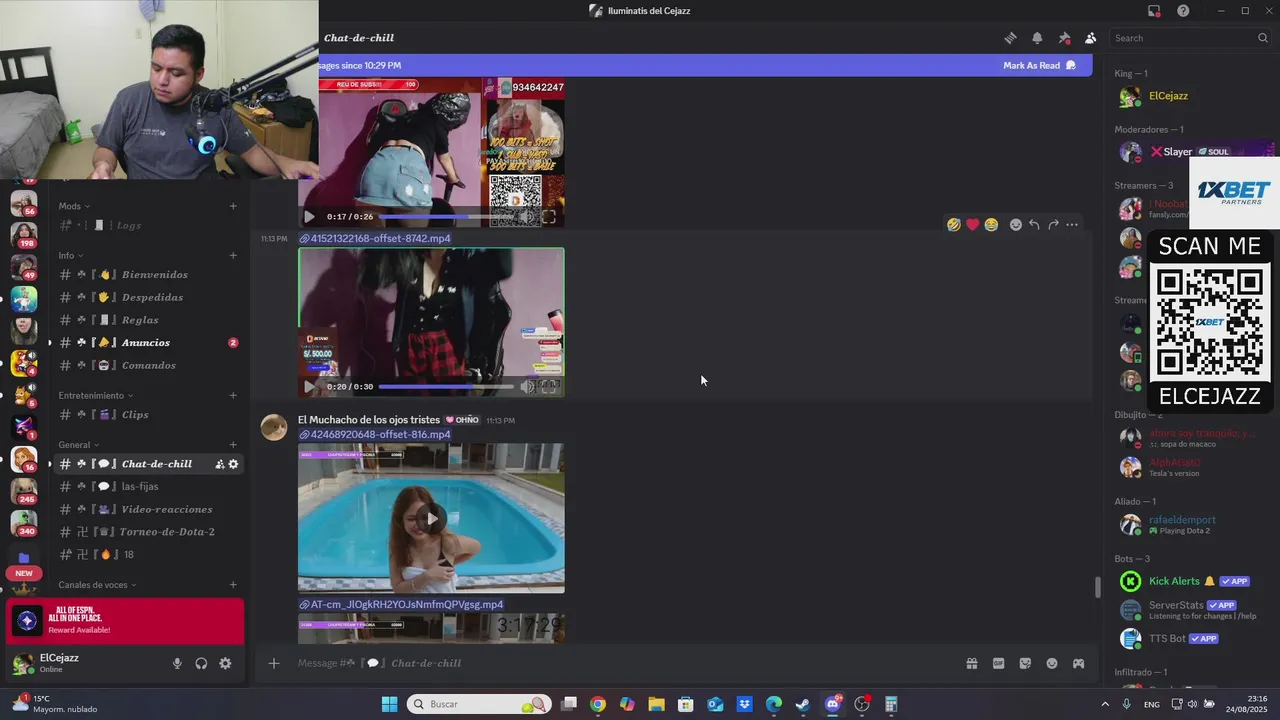Viewport: 1280px width, 720px height.
Task: Open the emoji picker in message bar
Action: (1052, 663)
